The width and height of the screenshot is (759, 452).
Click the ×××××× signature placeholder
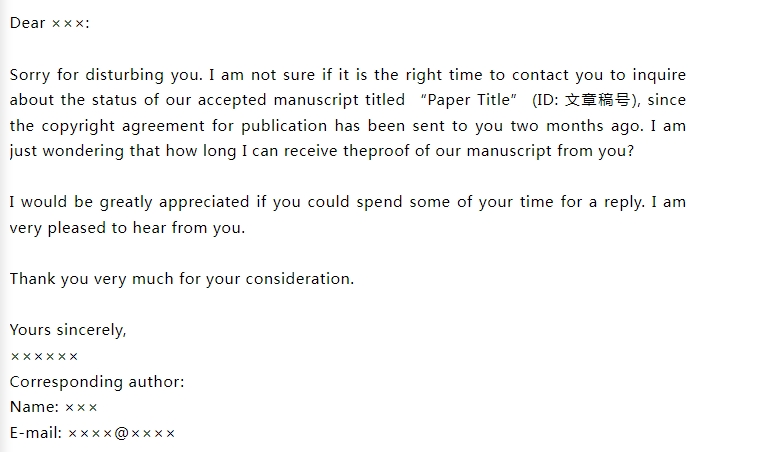[x=44, y=357]
